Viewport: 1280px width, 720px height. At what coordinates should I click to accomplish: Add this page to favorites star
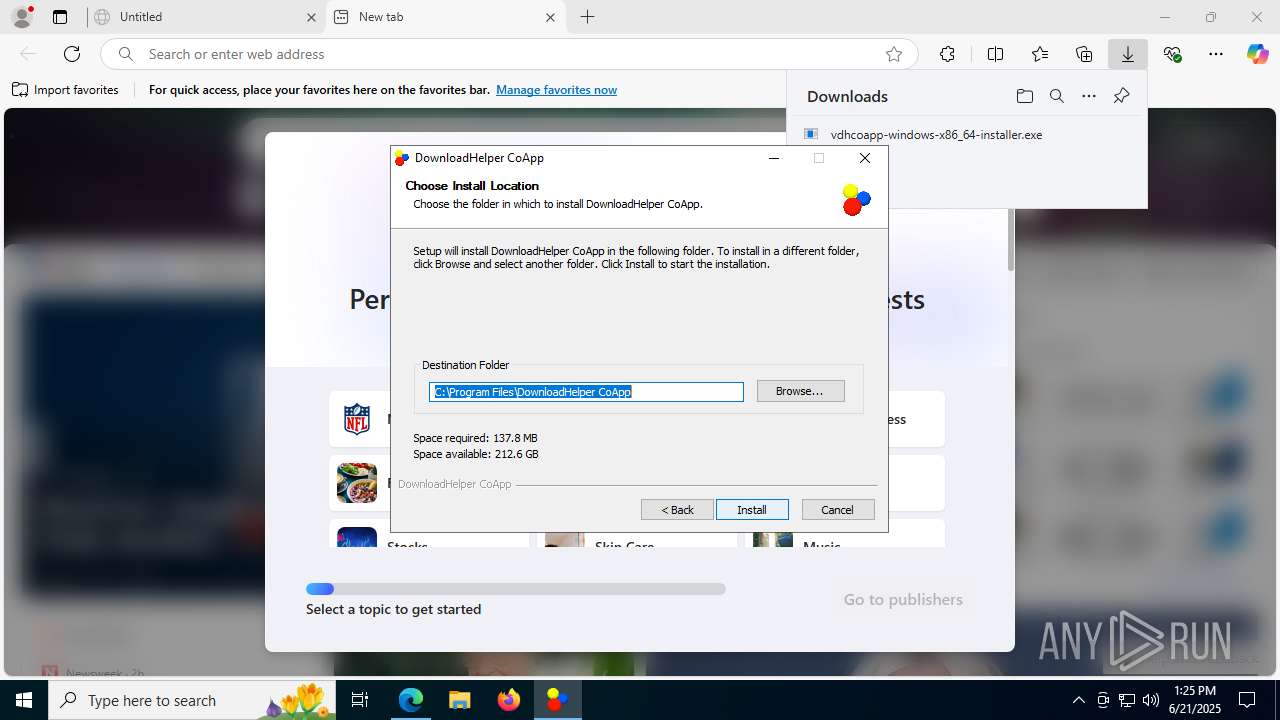click(x=894, y=54)
